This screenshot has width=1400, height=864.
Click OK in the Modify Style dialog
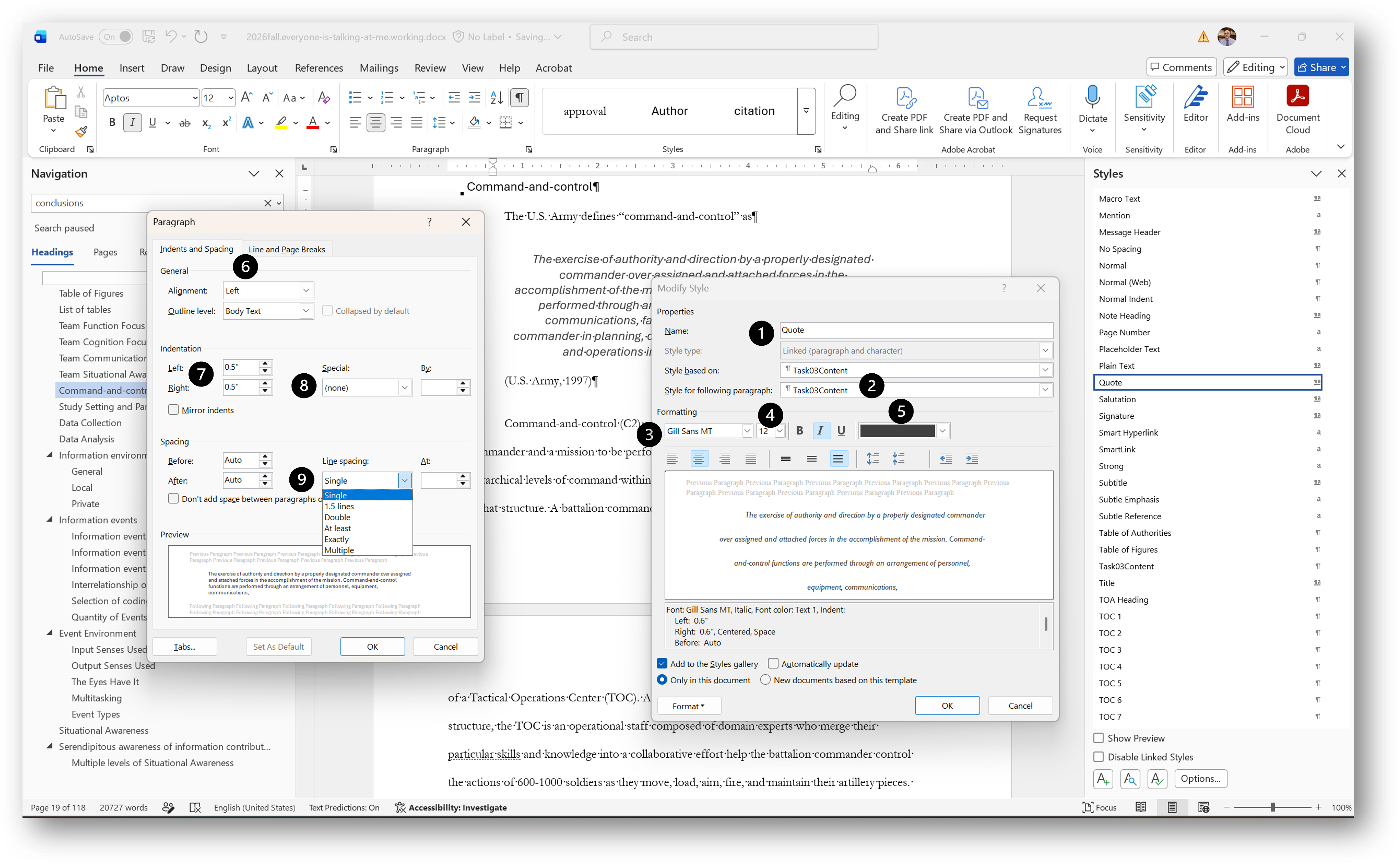[947, 706]
